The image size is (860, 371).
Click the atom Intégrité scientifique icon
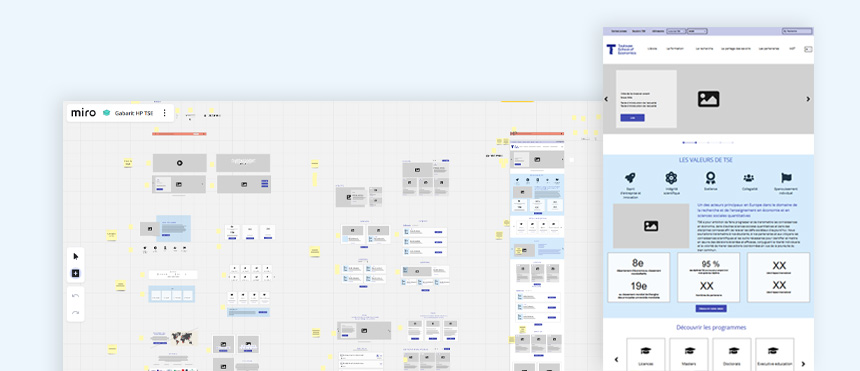[x=671, y=178]
